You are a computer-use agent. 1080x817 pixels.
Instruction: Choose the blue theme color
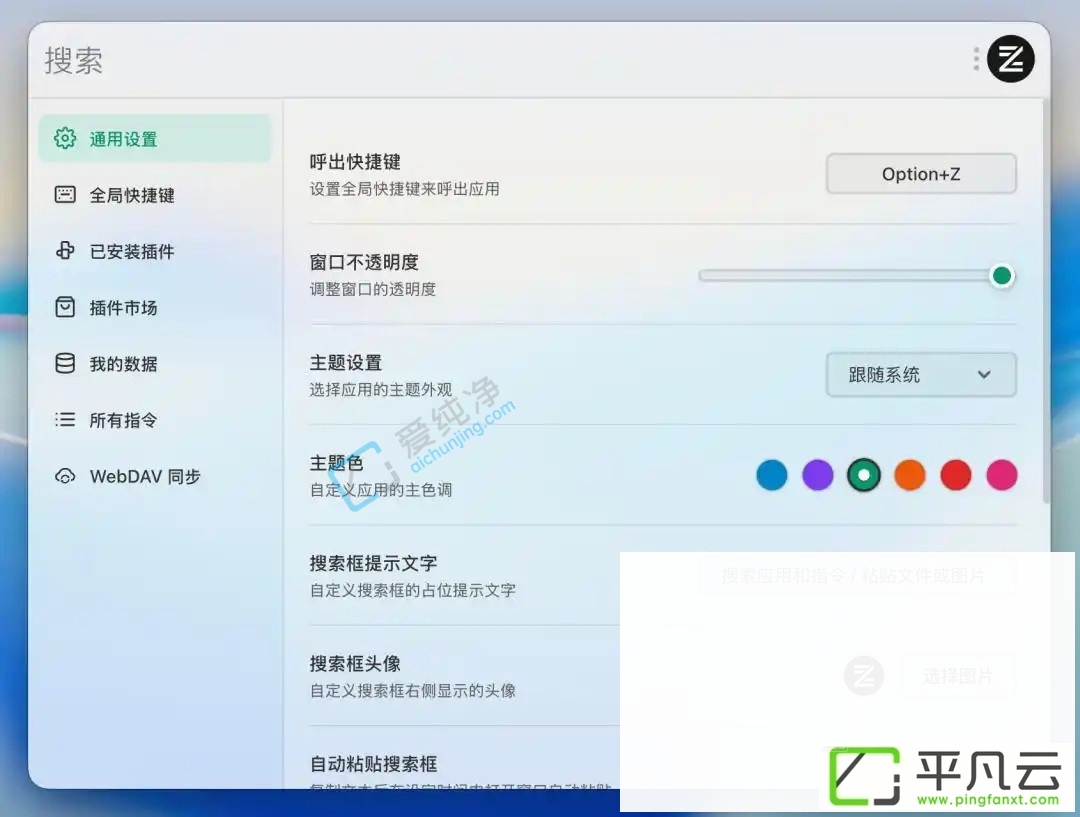point(771,475)
